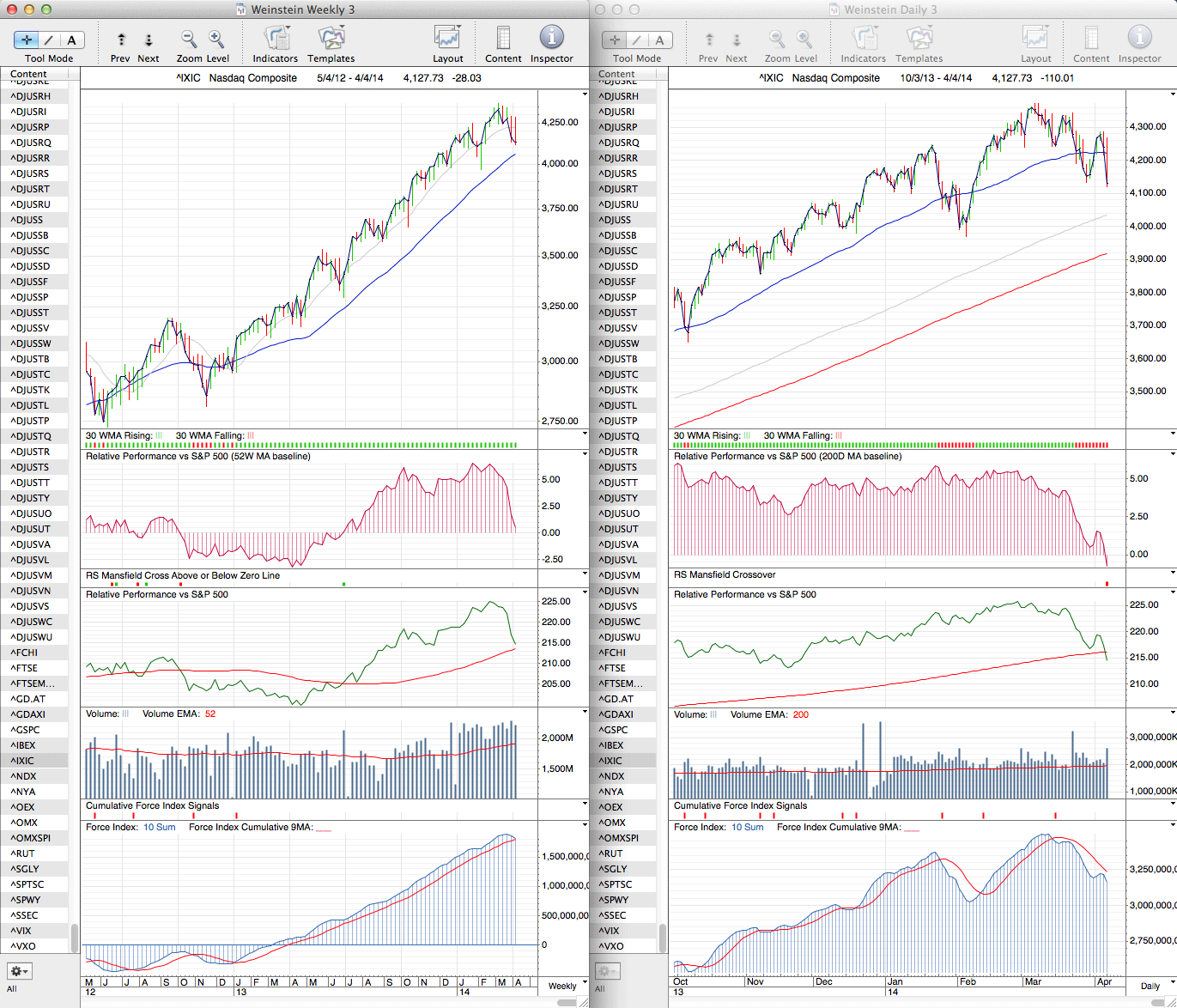
Task: Toggle the Content sidebar in Weekly window
Action: (x=503, y=38)
